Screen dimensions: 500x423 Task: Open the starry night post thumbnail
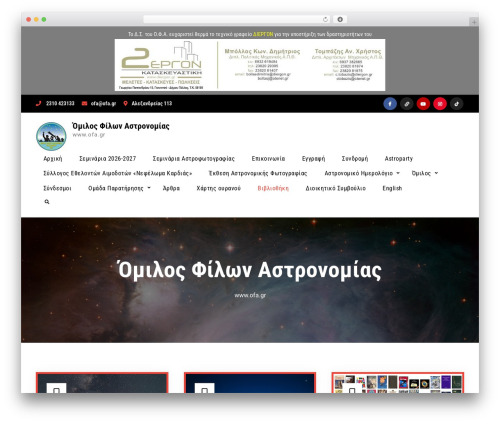click(x=102, y=383)
